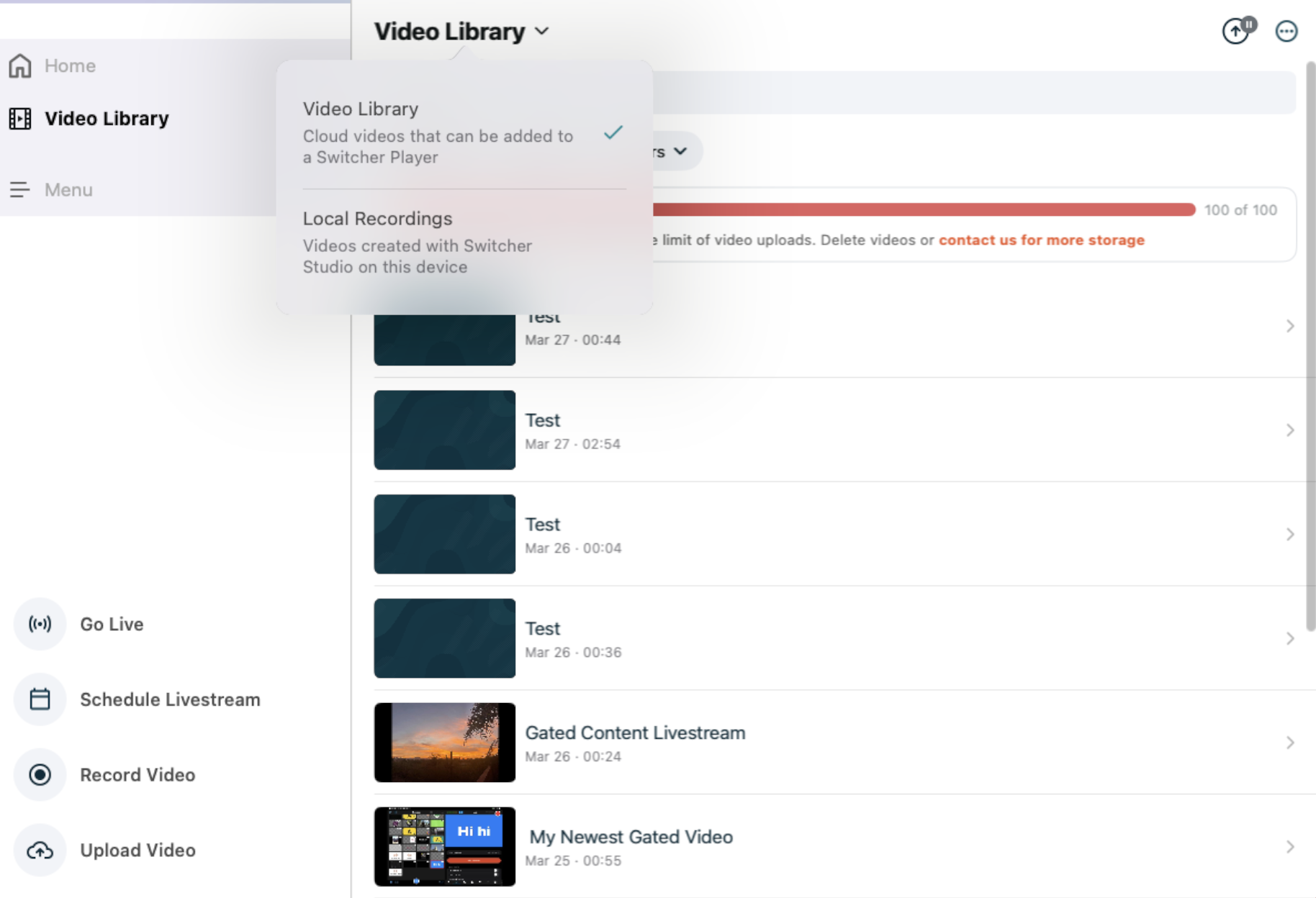Click the 'Mar 27 · 02:54' date text
Image resolution: width=1316 pixels, height=898 pixels.
click(572, 444)
